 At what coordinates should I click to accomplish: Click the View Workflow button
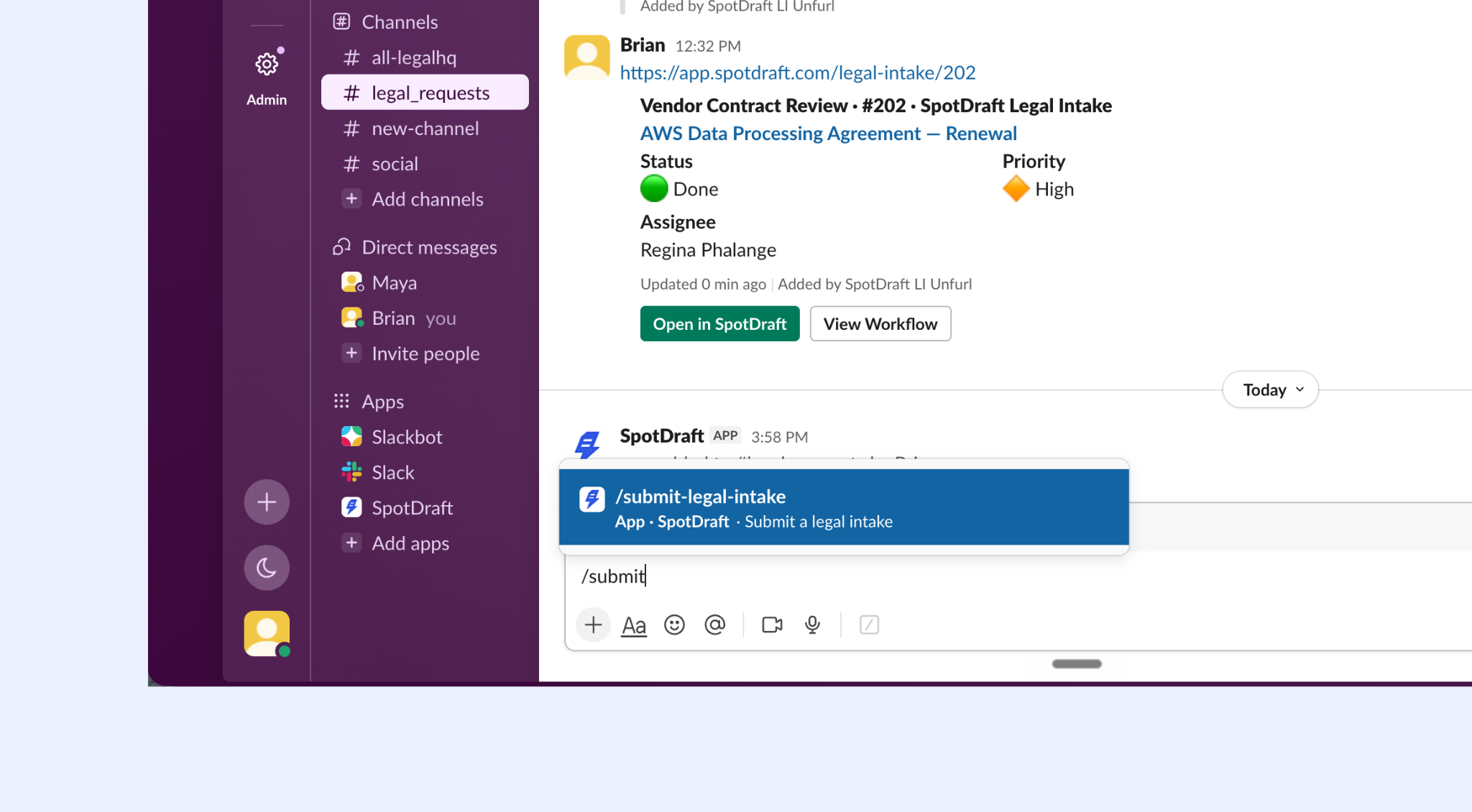coord(880,324)
